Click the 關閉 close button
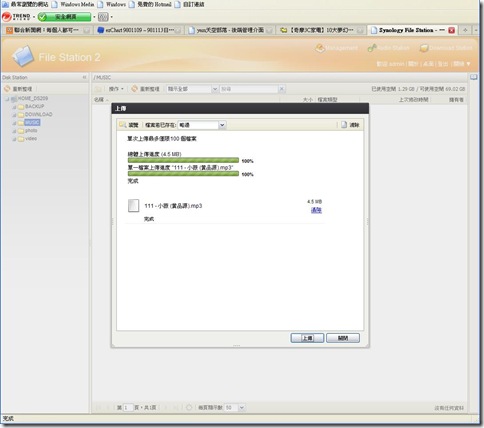The height and width of the screenshot is (428, 484). click(343, 338)
